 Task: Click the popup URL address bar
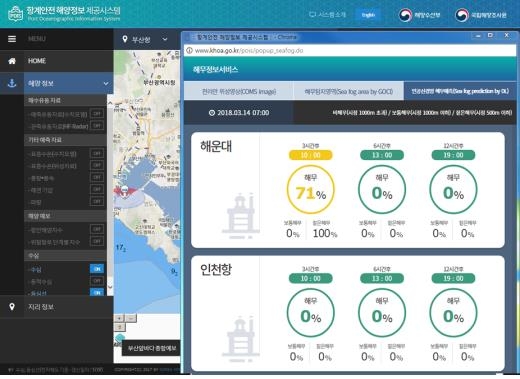click(350, 51)
